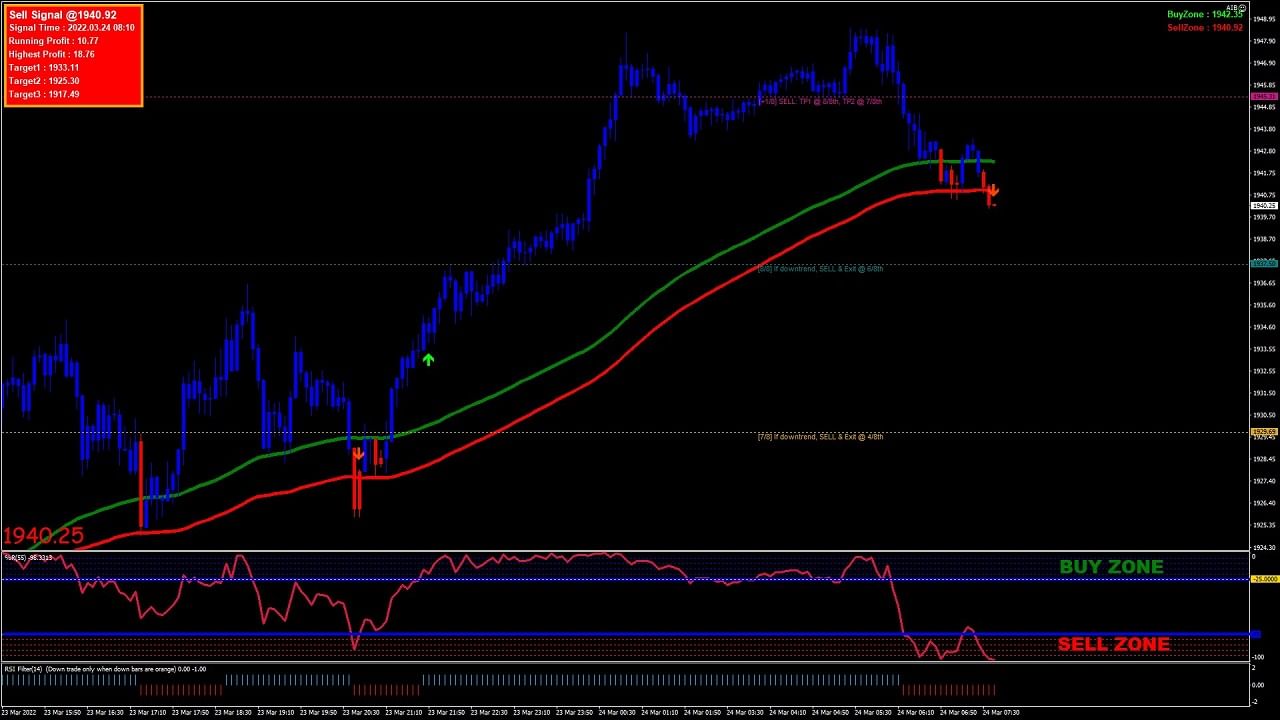
Task: Click the yellow -25.0000 level tag
Action: (x=1265, y=579)
